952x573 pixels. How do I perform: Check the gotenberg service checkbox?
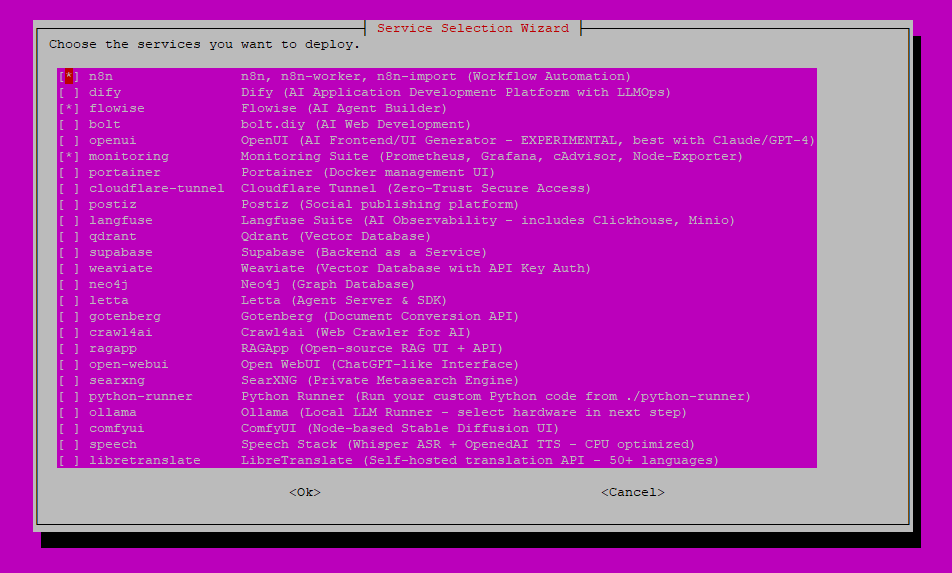point(69,316)
